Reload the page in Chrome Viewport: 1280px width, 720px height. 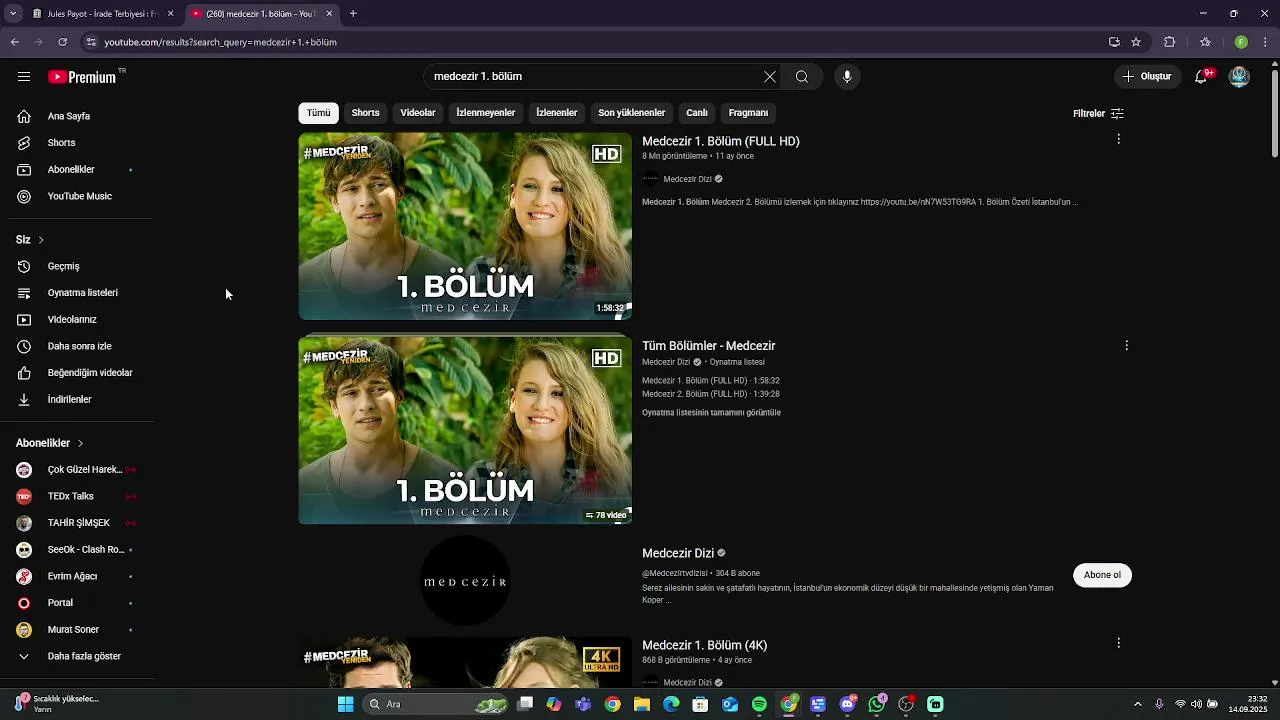point(62,42)
